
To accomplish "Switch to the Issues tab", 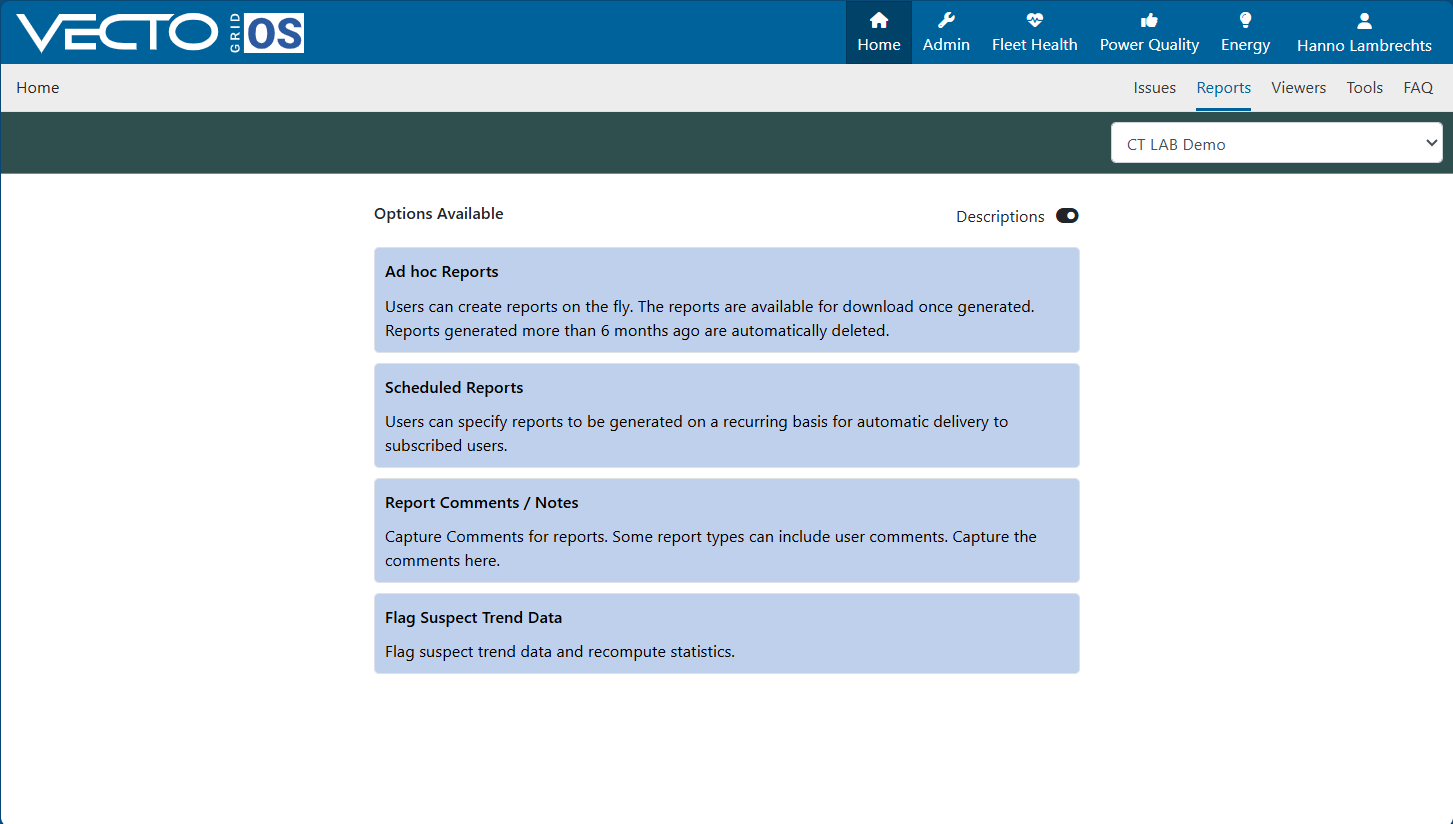I will point(1154,88).
